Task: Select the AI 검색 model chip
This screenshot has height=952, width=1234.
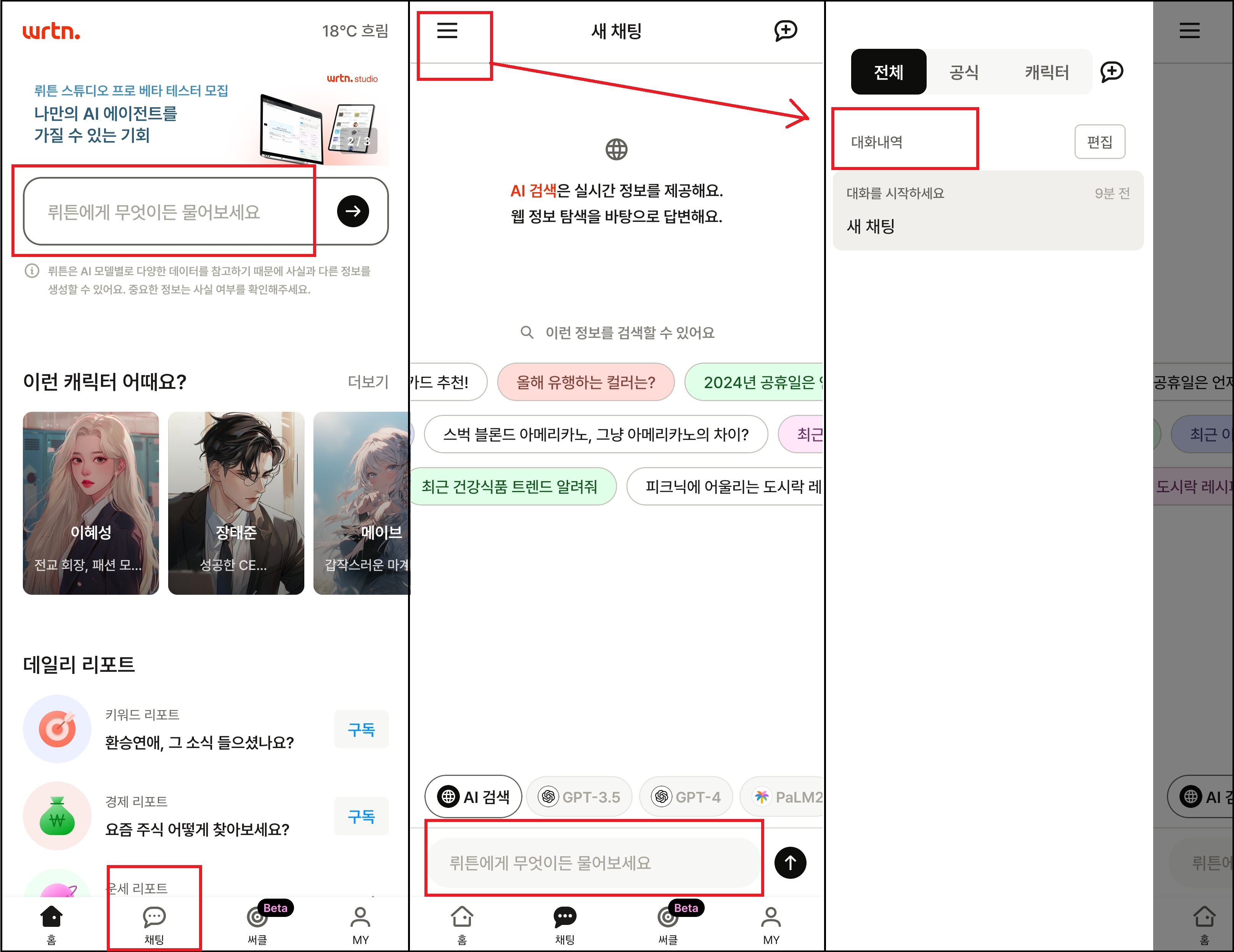Action: tap(474, 796)
